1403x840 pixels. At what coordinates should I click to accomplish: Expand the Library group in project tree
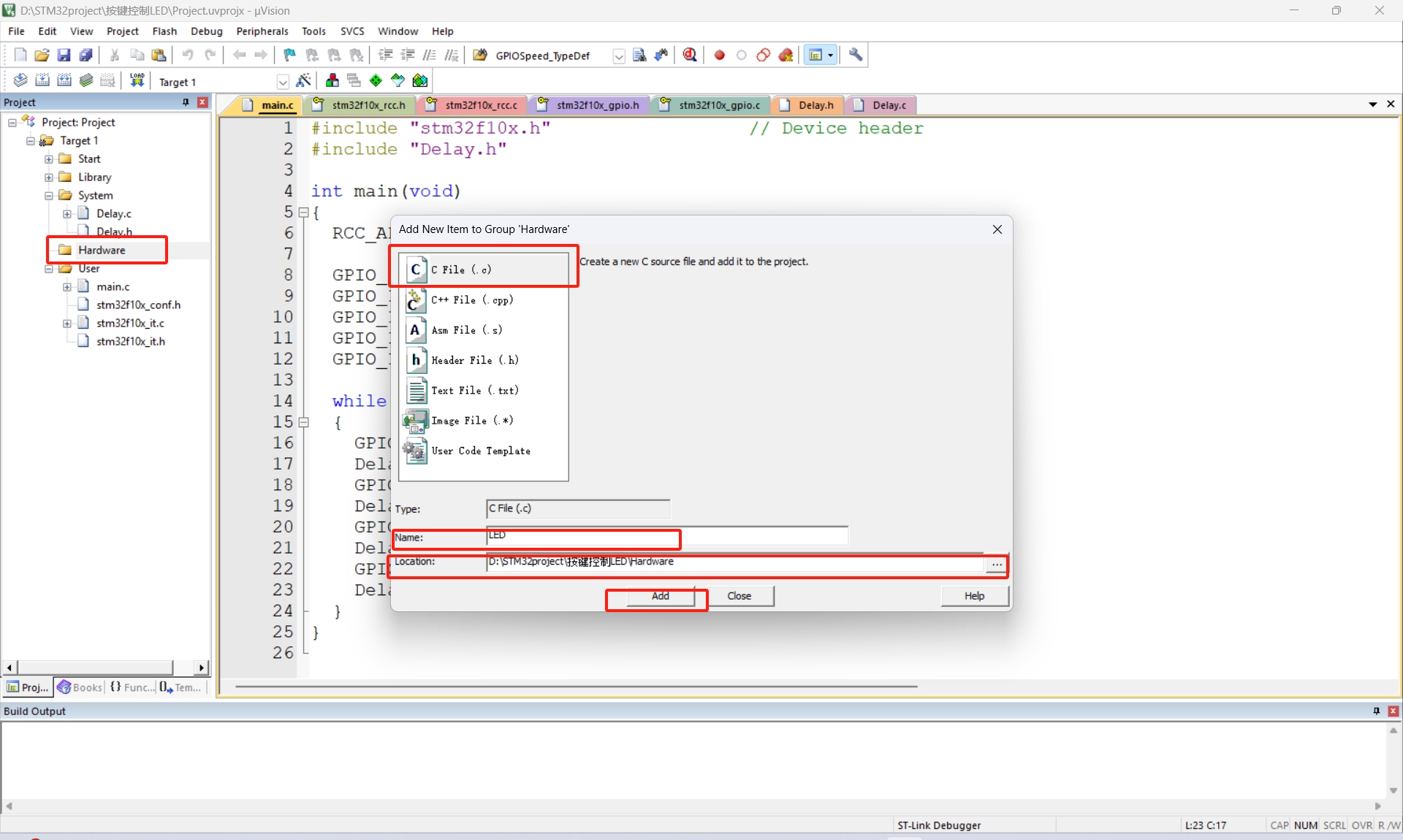click(49, 177)
